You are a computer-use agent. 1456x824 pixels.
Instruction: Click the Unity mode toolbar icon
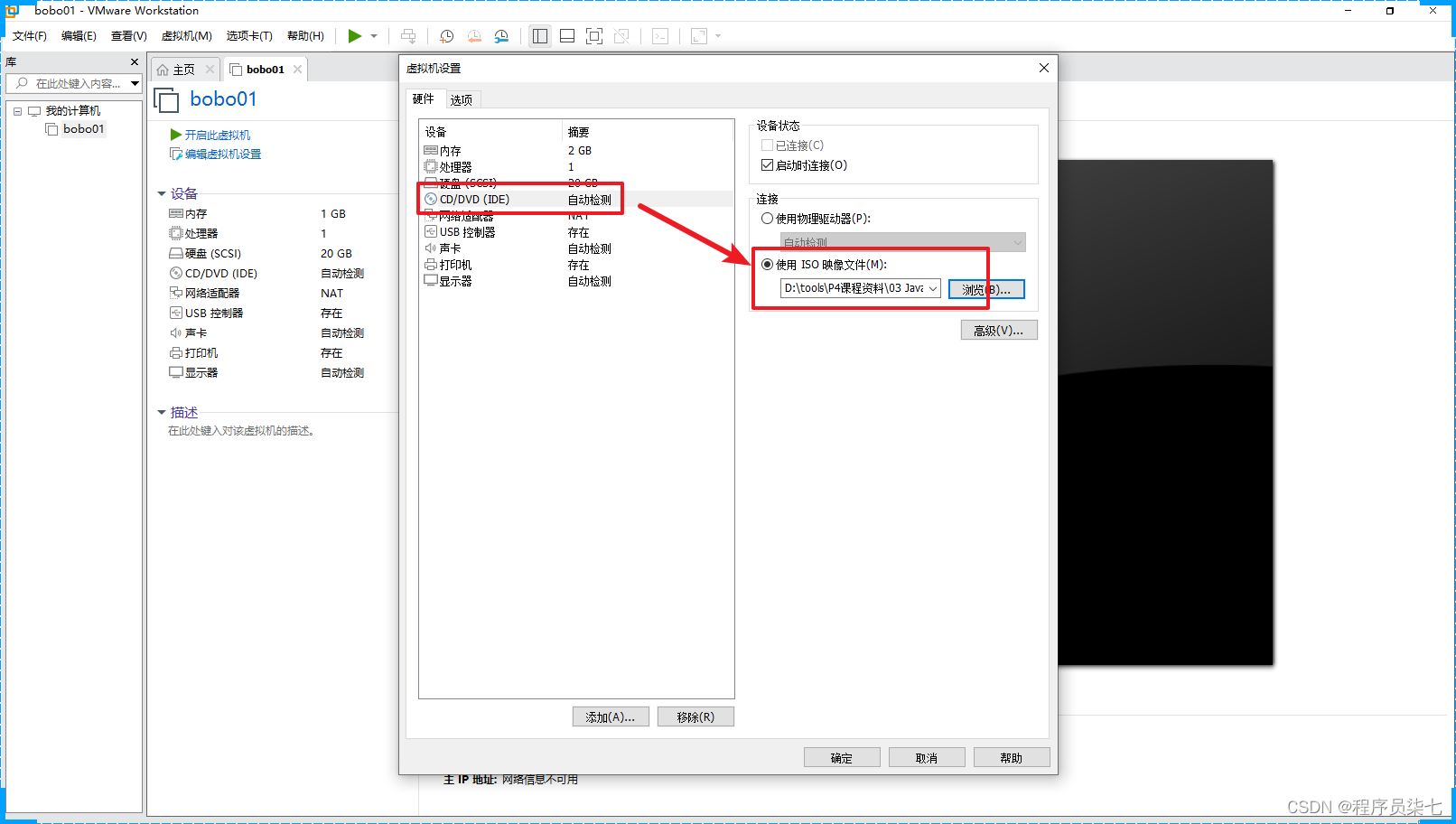click(621, 36)
